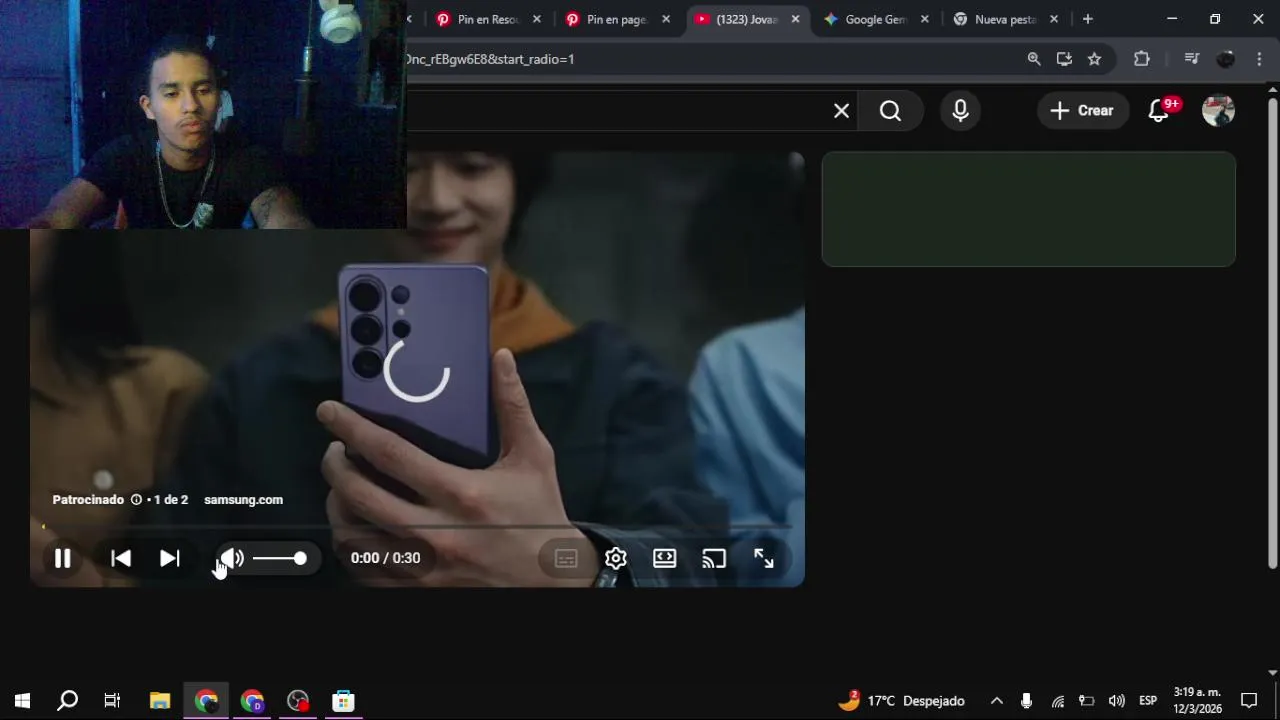Click the ad progress bar

pos(417,526)
